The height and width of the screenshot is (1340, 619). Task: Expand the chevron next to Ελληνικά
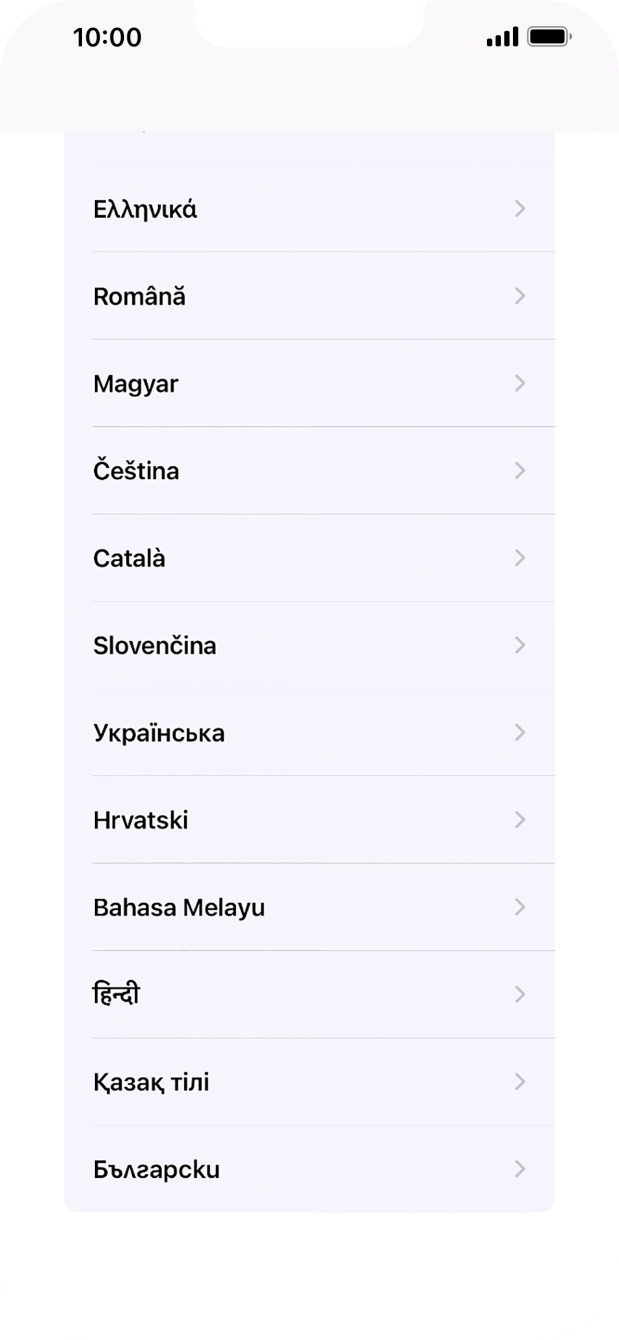coord(520,209)
